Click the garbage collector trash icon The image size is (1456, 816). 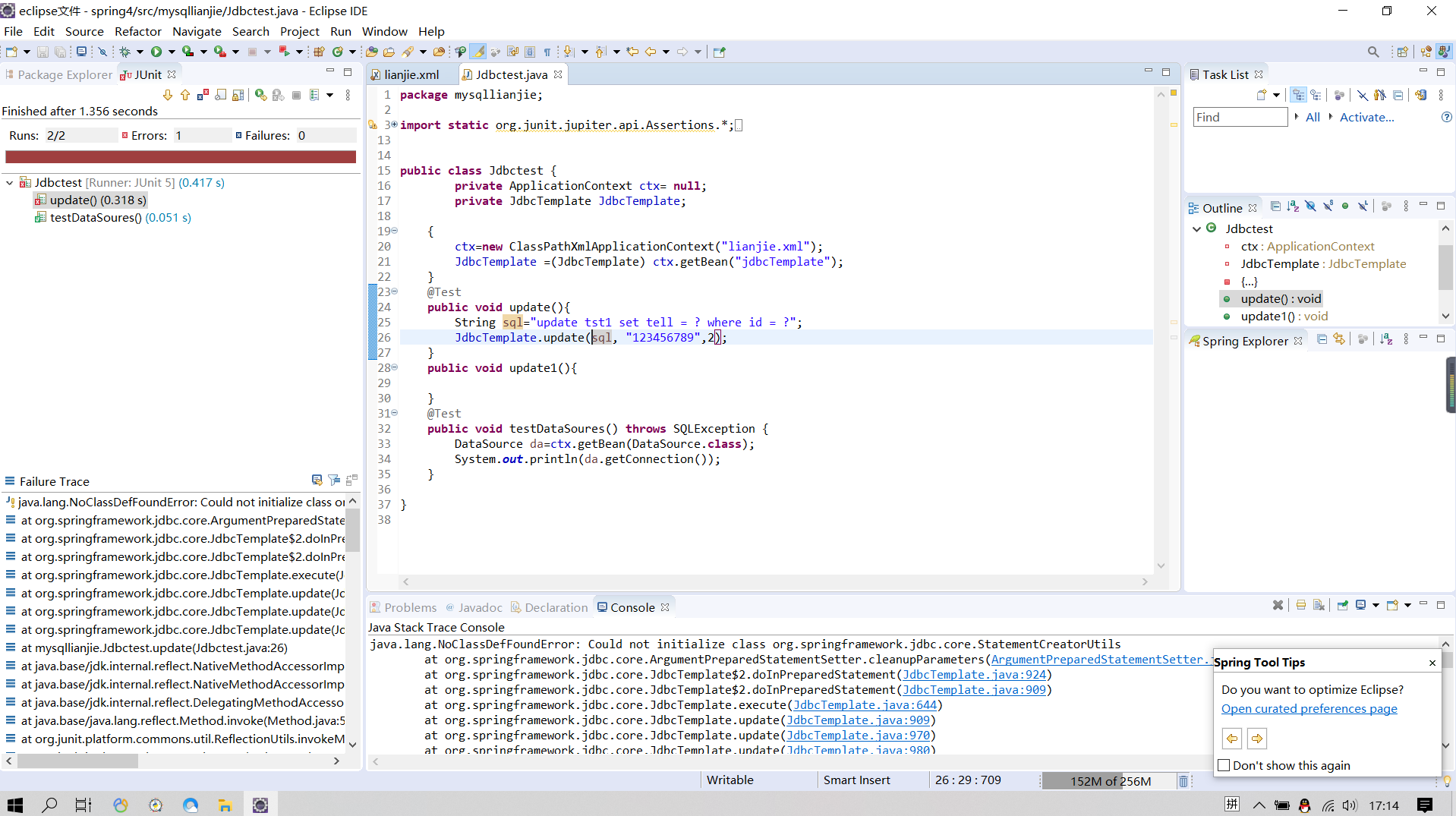pos(1183,781)
